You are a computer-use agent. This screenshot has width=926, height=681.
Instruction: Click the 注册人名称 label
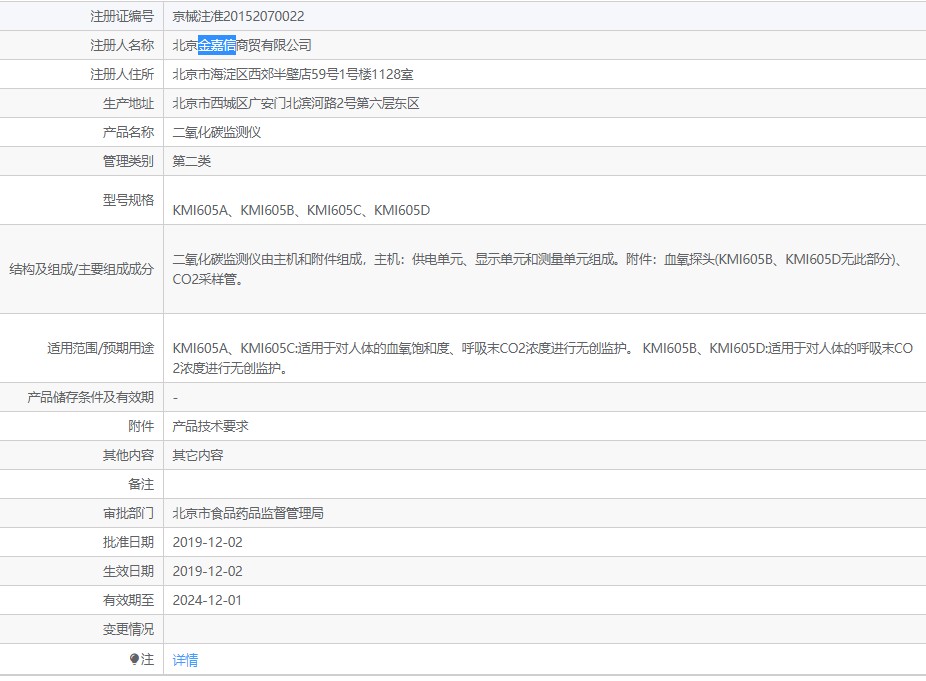coord(122,45)
